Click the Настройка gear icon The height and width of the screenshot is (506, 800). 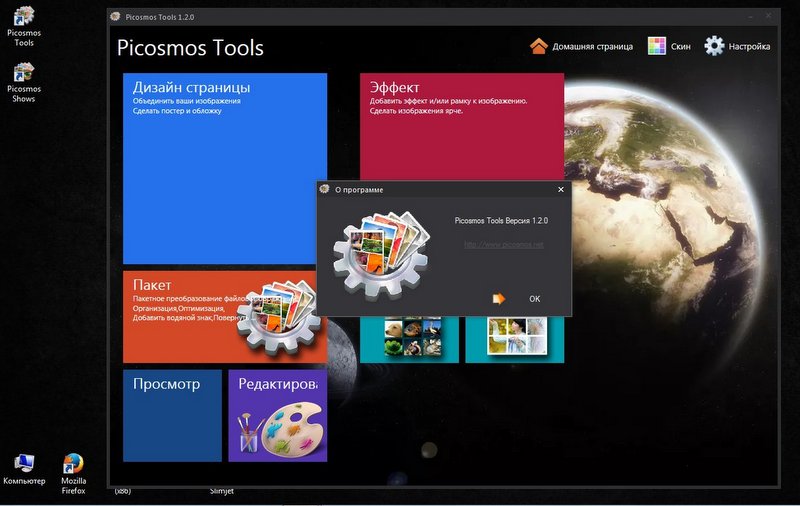coord(714,46)
